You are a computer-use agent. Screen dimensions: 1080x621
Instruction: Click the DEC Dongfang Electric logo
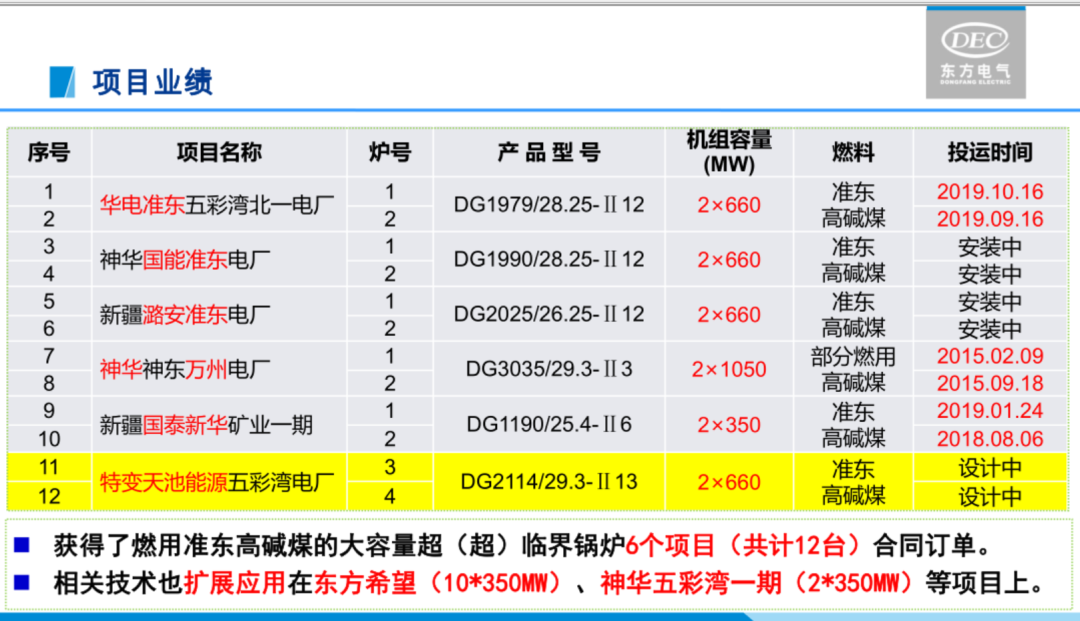click(975, 53)
